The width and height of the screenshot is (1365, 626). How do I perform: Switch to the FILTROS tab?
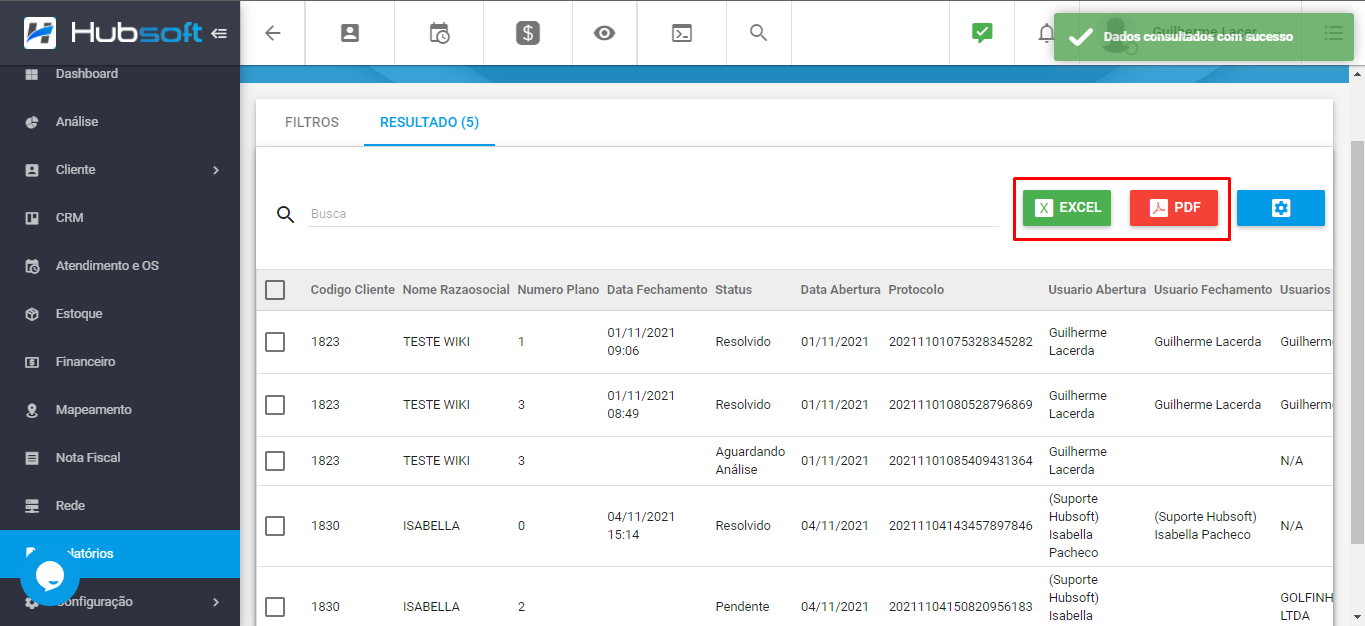311,122
